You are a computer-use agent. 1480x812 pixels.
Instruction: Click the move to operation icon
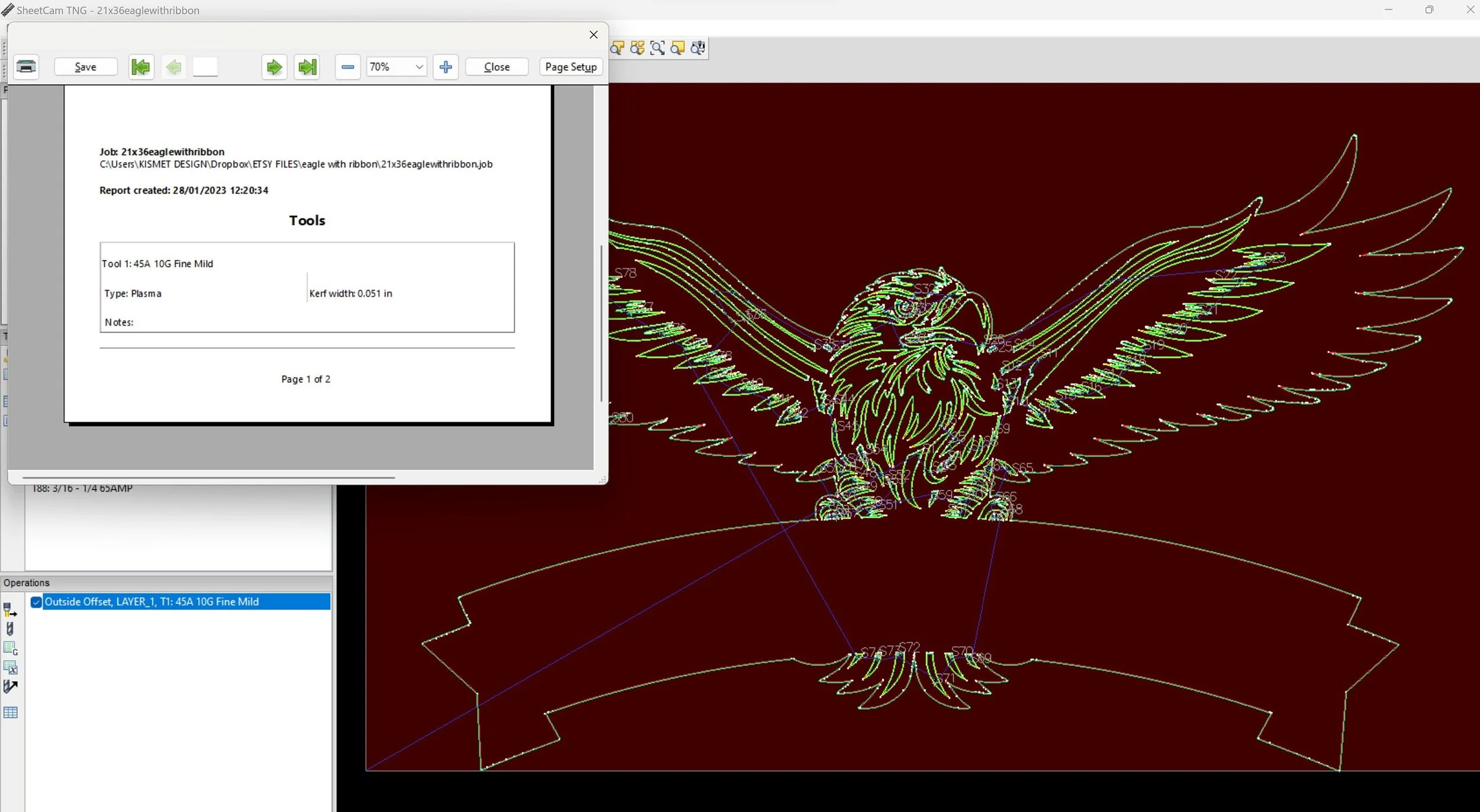tap(11, 687)
